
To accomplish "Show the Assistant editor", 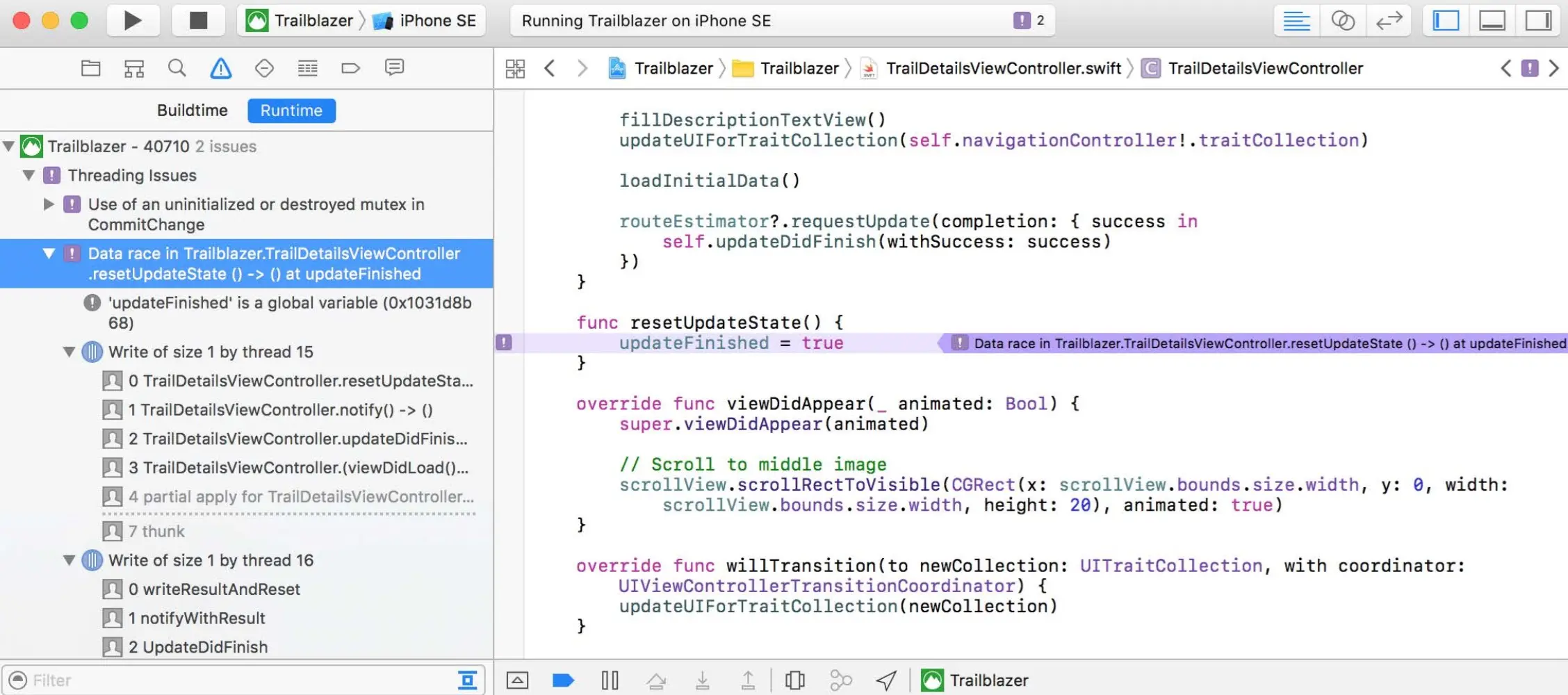I will tap(1342, 21).
